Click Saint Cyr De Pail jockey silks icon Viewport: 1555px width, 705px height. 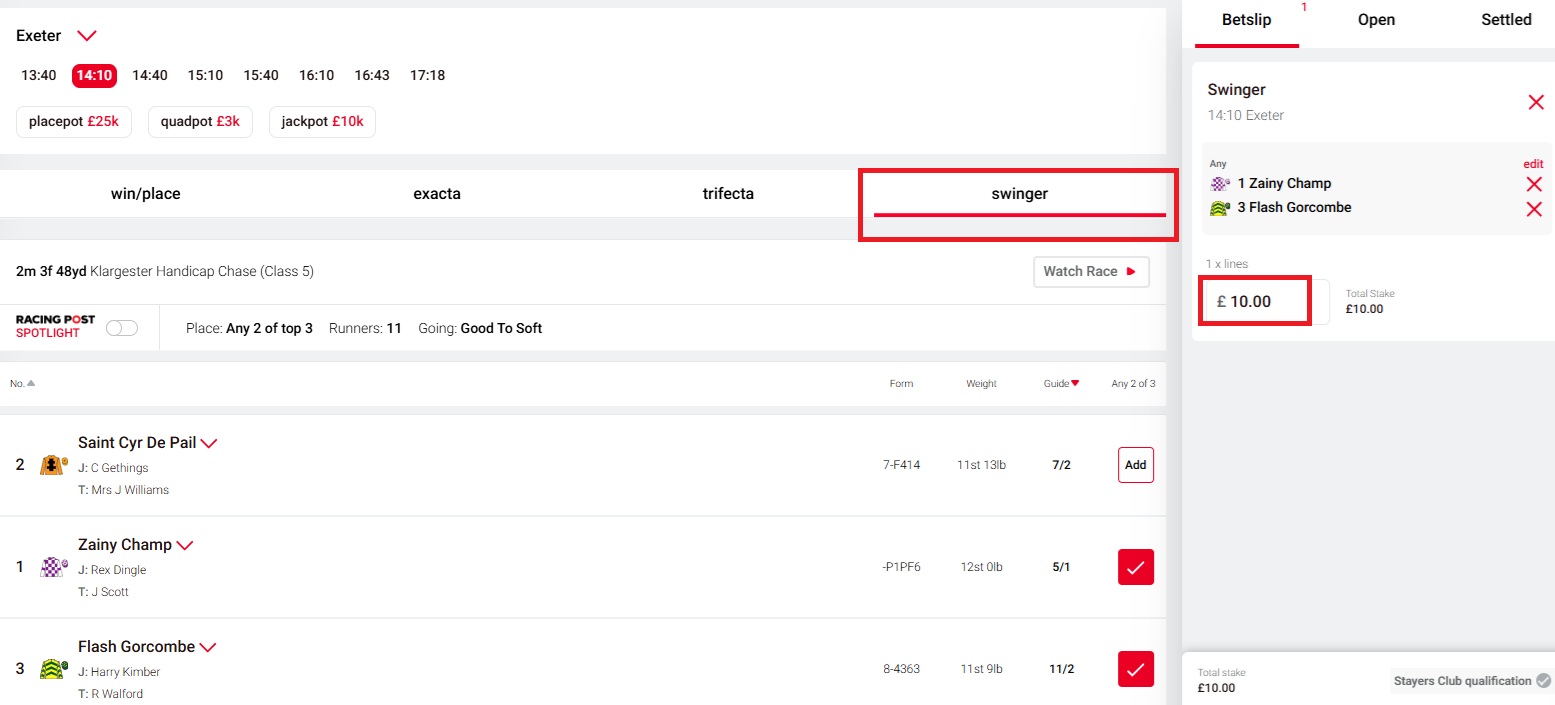[x=53, y=465]
